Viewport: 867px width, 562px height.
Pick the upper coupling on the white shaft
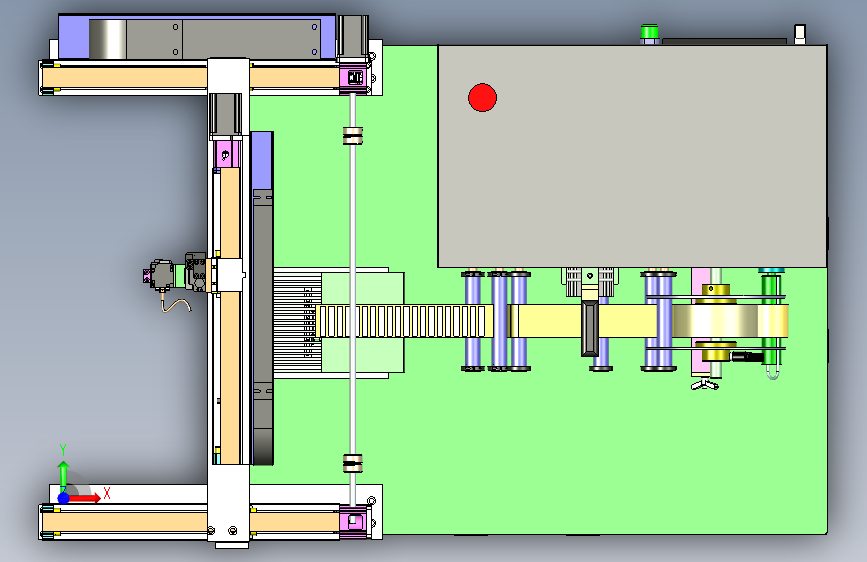tap(352, 136)
